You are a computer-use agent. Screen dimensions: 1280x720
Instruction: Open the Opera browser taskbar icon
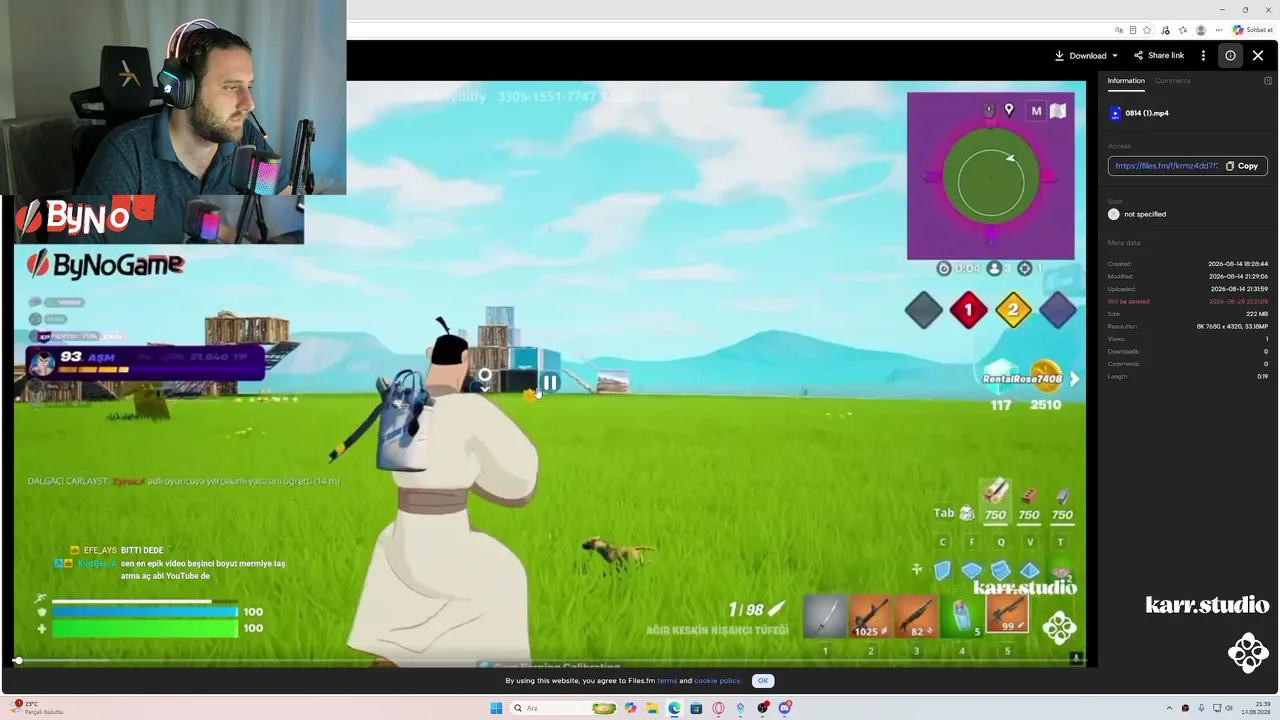[x=718, y=708]
